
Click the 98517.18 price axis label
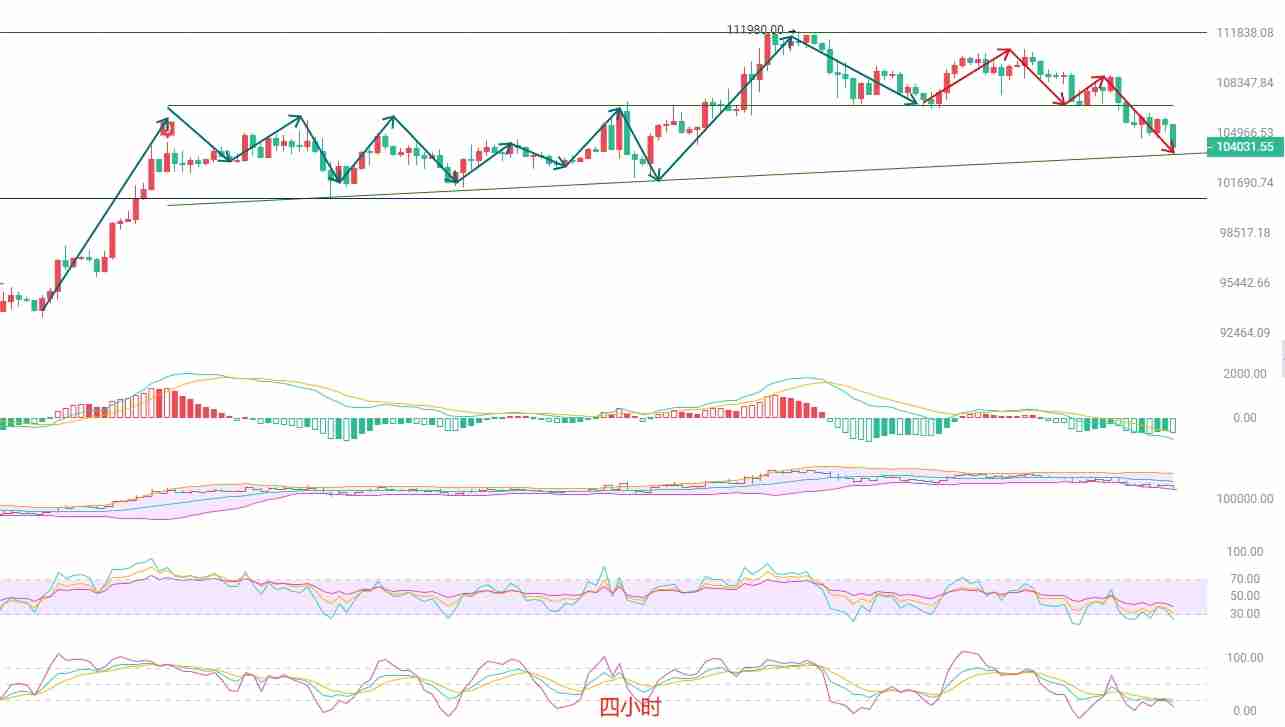tap(1244, 233)
